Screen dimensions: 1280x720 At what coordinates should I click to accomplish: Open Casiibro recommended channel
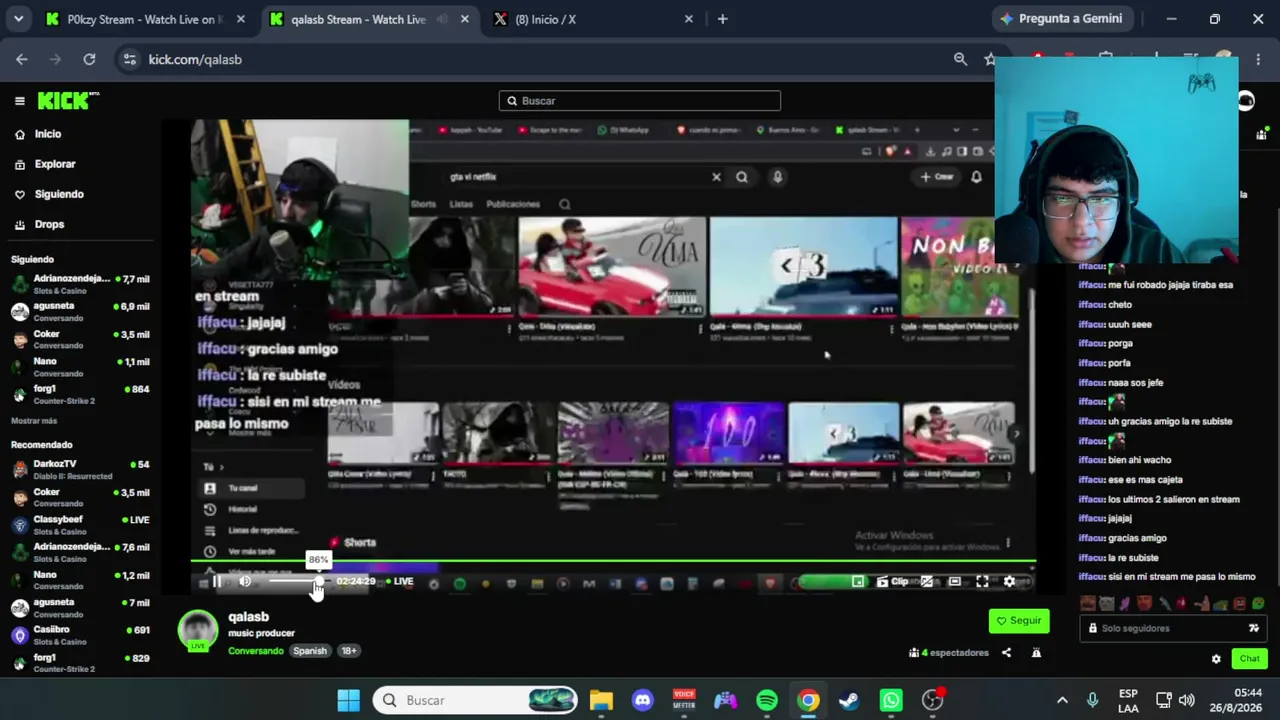pyautogui.click(x=80, y=634)
